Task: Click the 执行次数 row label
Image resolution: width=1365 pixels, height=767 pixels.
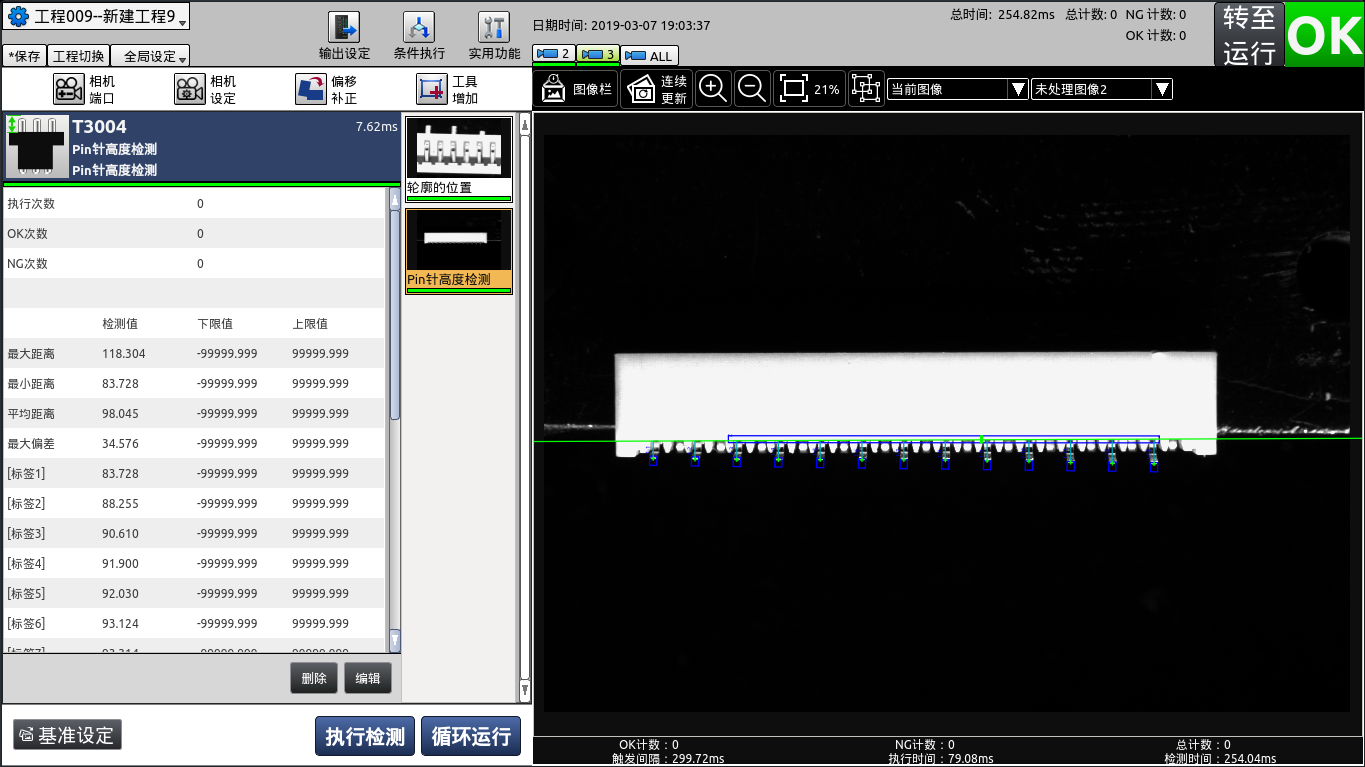Action: point(31,204)
